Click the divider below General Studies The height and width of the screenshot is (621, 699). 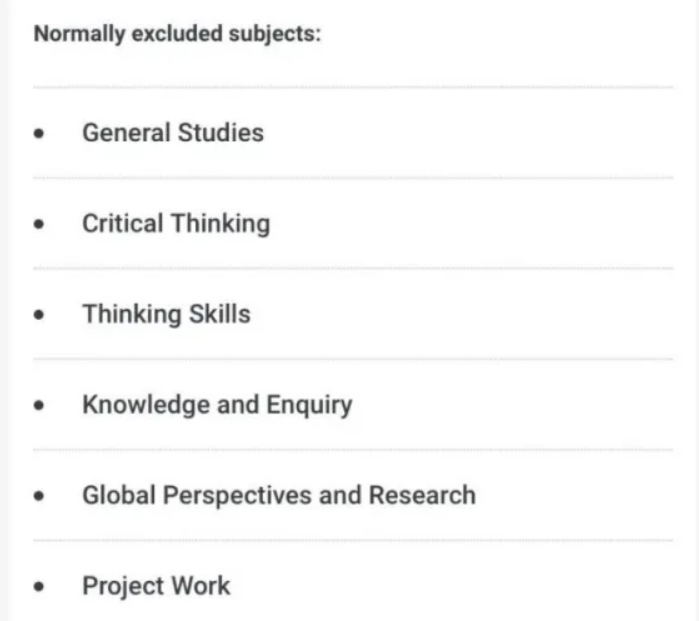(x=353, y=178)
